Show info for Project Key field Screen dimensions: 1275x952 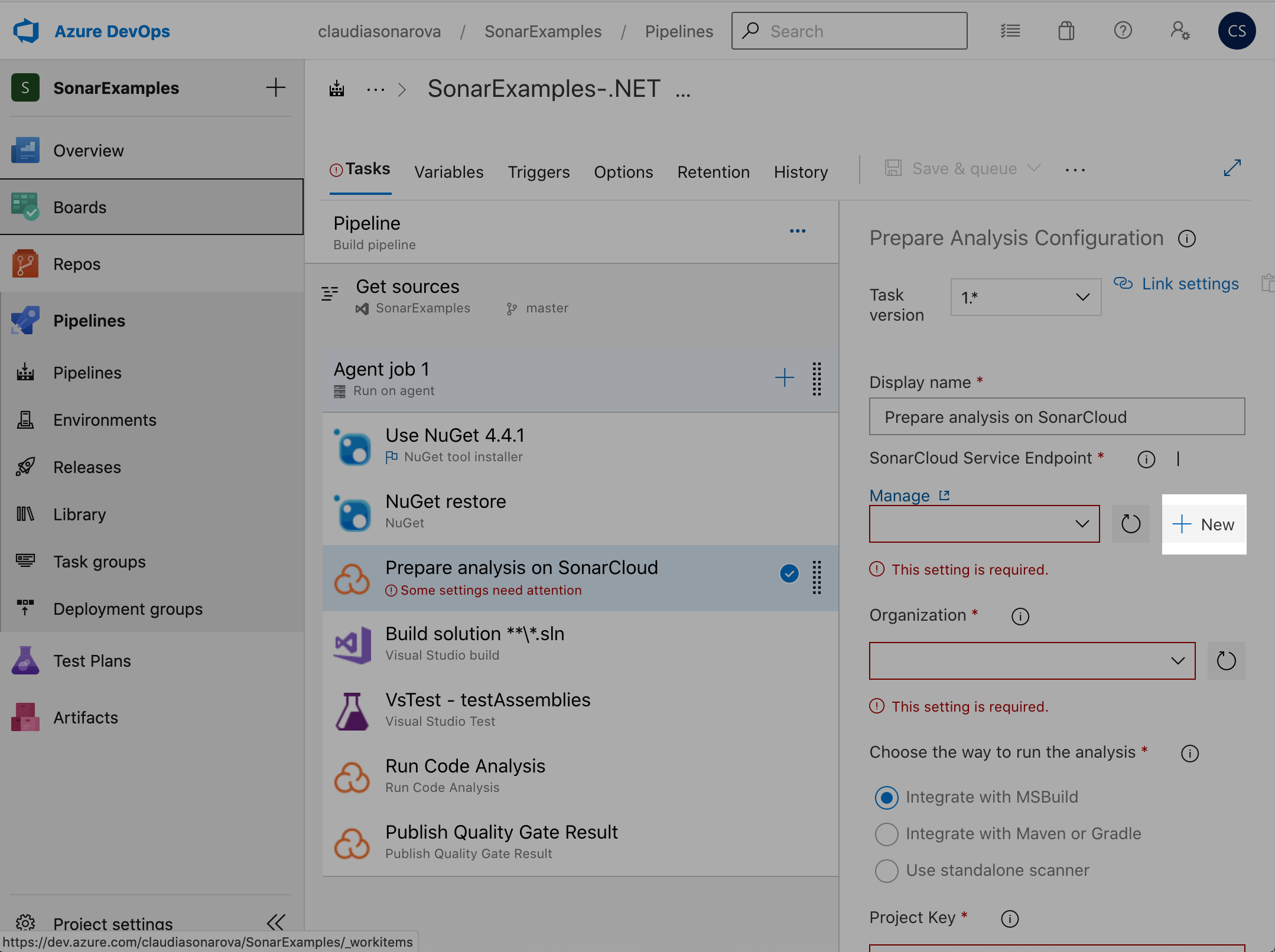click(x=1010, y=919)
